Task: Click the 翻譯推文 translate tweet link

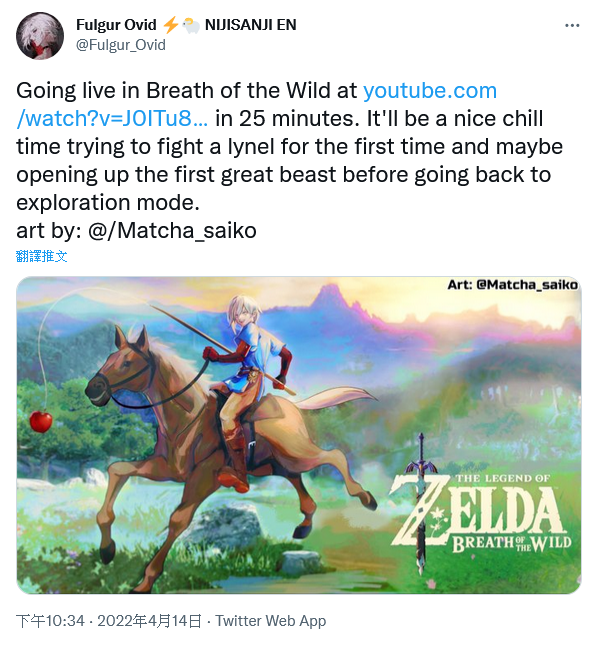Action: coord(41,256)
